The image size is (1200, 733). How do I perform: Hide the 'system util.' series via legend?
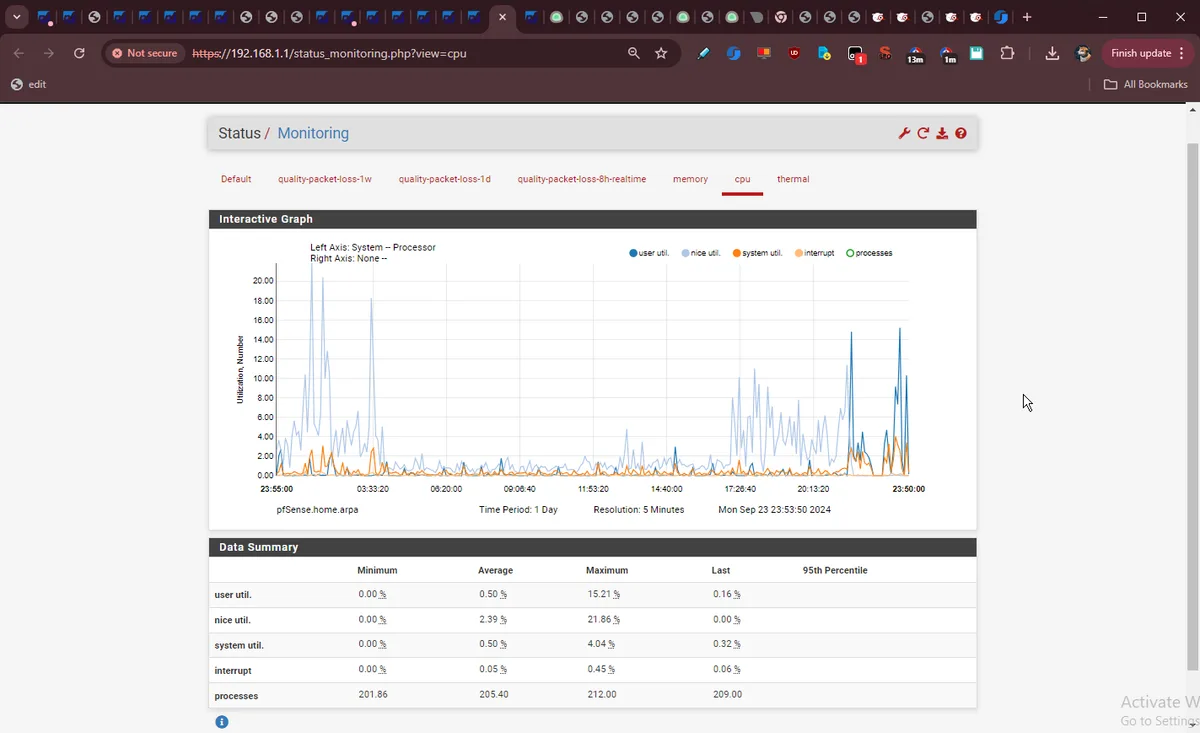coord(757,253)
